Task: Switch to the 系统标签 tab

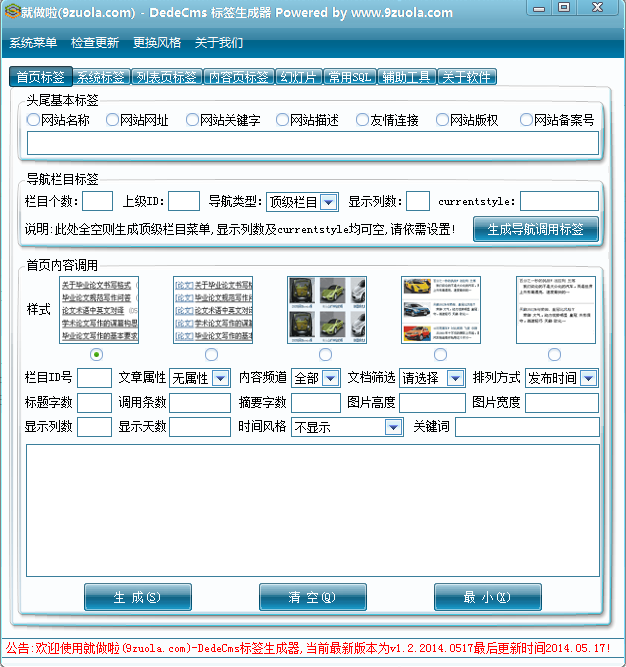Action: (101, 77)
